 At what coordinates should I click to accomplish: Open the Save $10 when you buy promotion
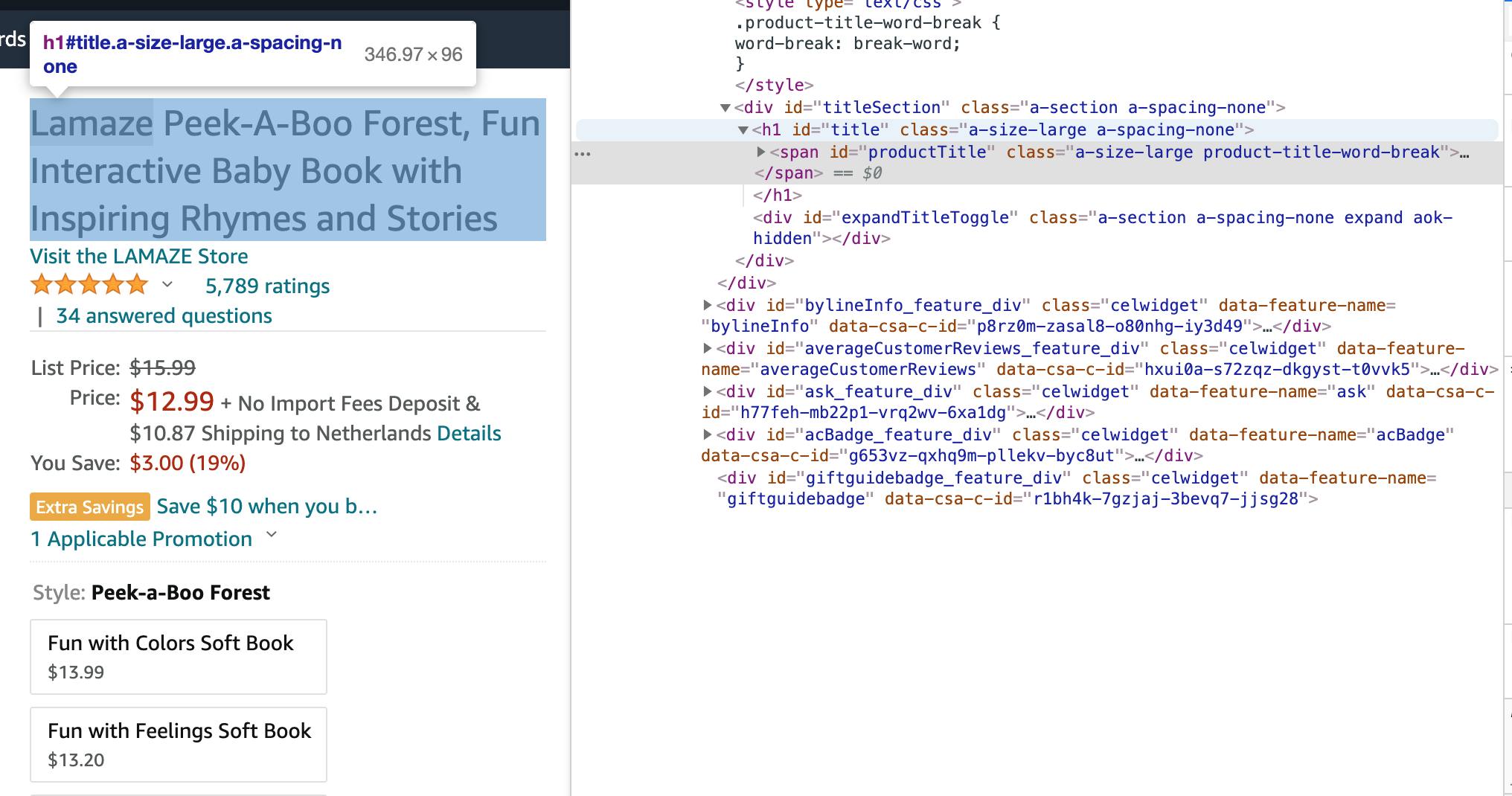[267, 507]
